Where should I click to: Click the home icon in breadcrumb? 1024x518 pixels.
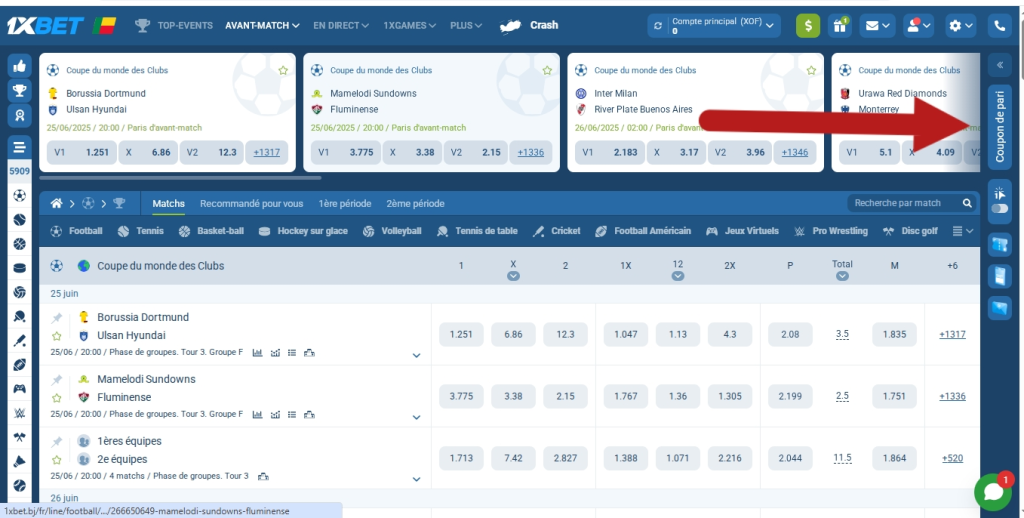(x=56, y=203)
